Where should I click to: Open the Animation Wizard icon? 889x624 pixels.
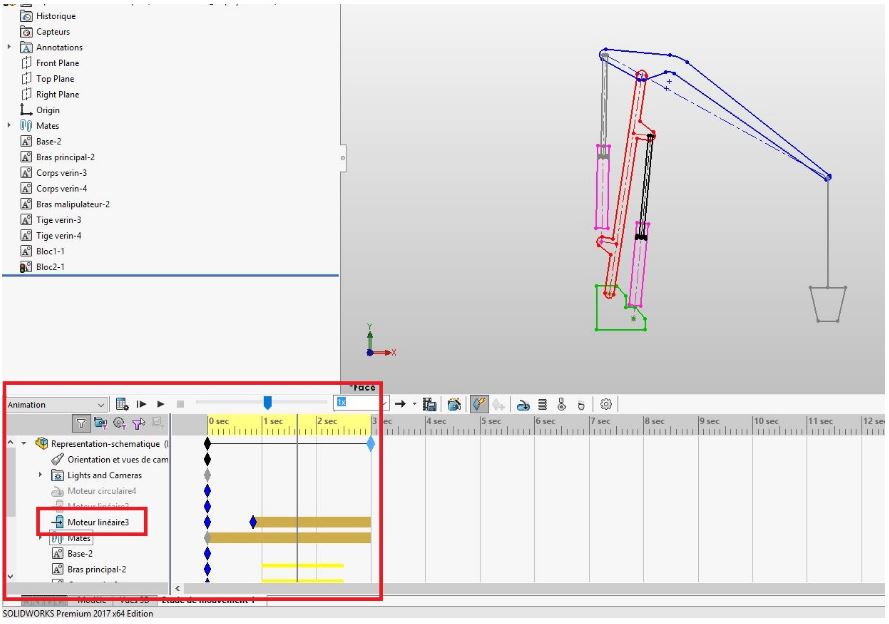pyautogui.click(x=454, y=404)
